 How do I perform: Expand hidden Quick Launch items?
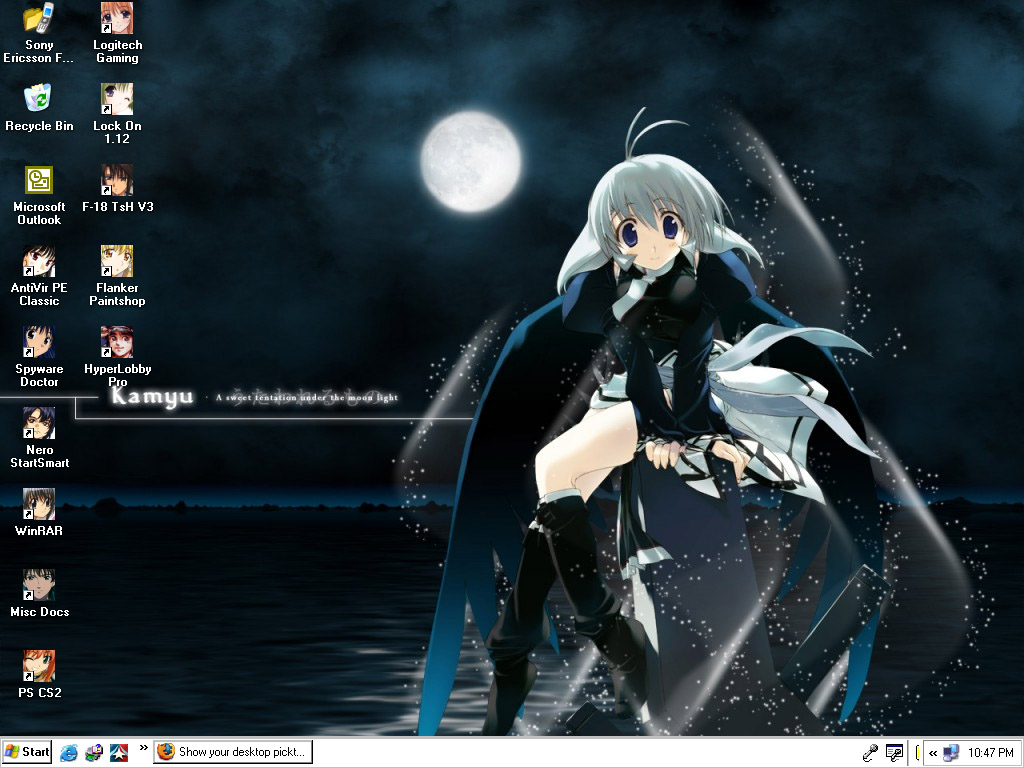click(143, 748)
